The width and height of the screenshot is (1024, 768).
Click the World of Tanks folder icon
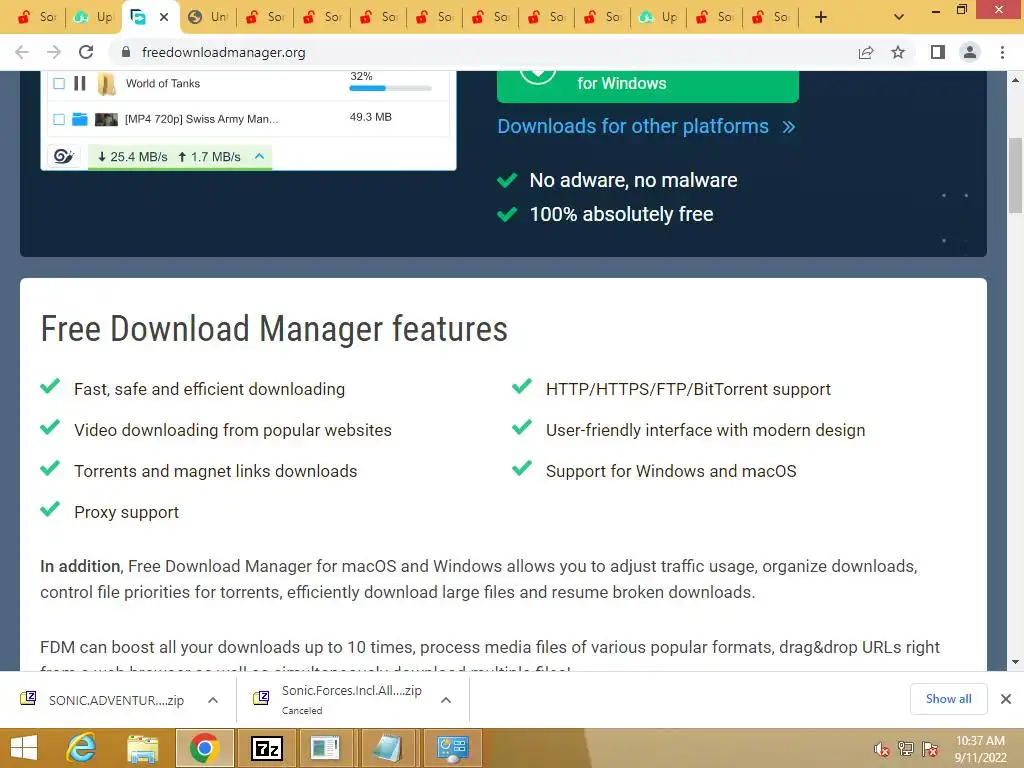106,84
